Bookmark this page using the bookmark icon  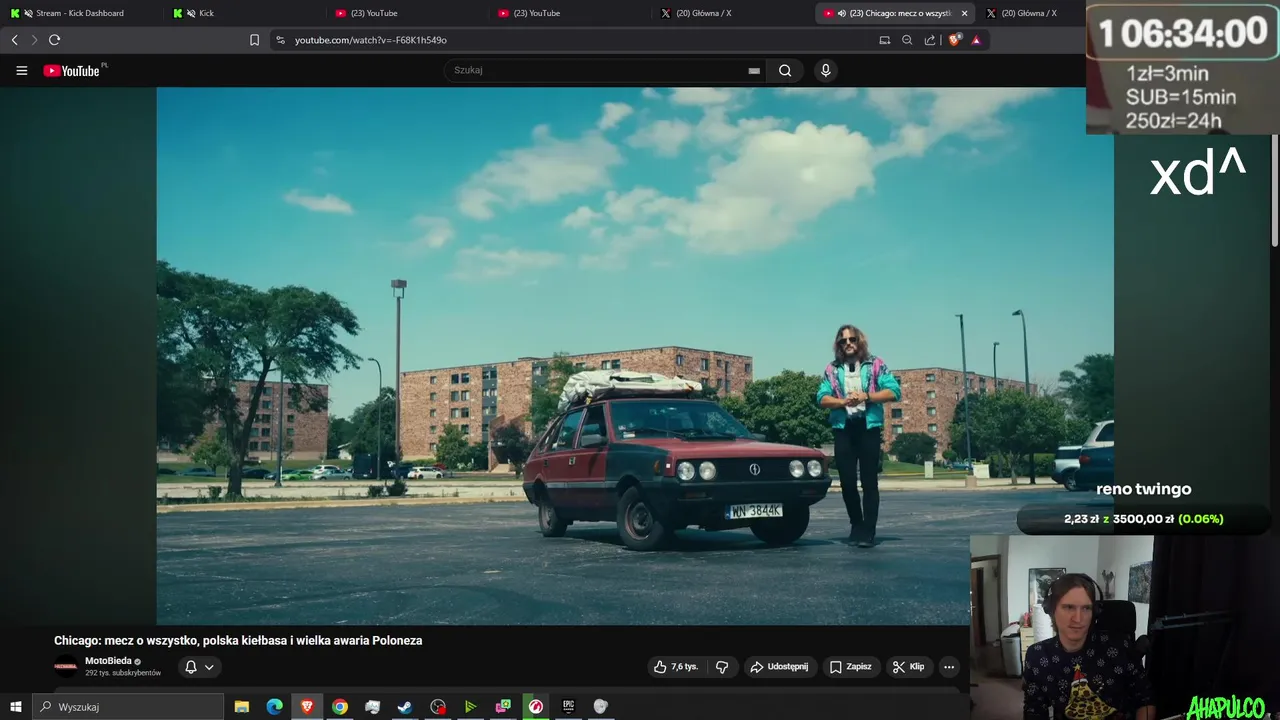pyautogui.click(x=254, y=40)
